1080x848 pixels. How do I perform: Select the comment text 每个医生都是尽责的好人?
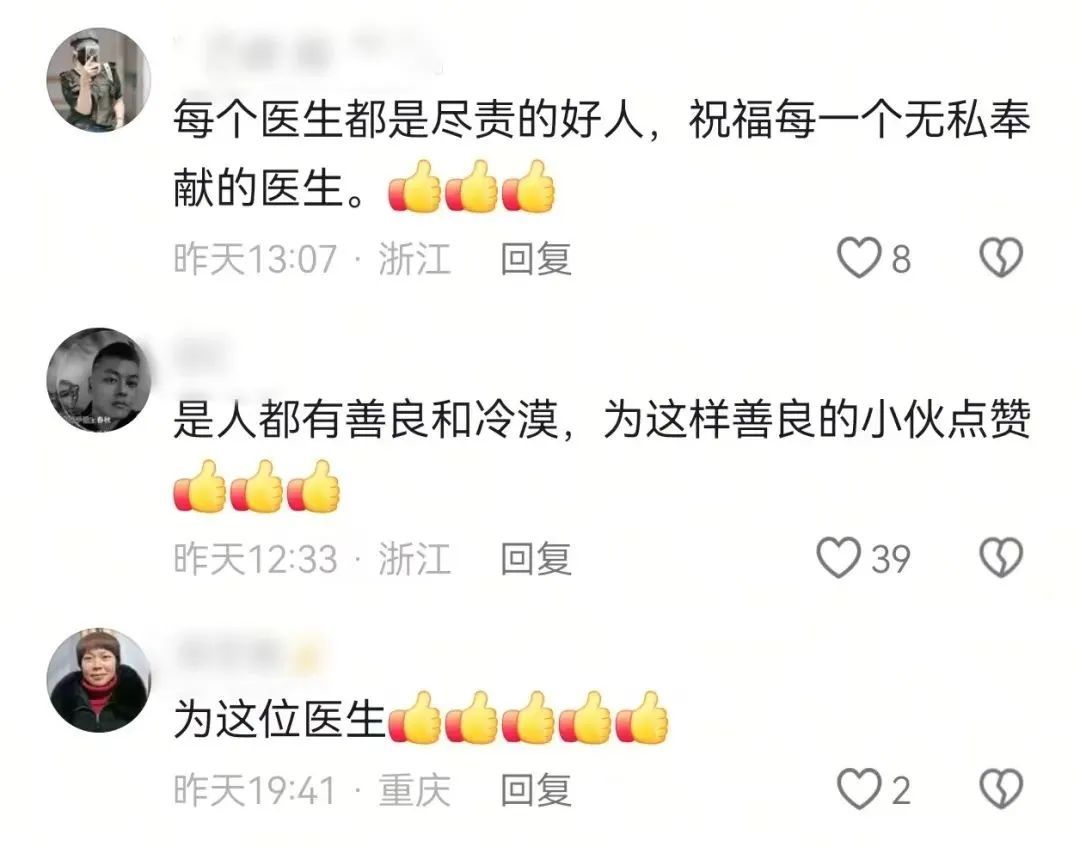[x=408, y=120]
